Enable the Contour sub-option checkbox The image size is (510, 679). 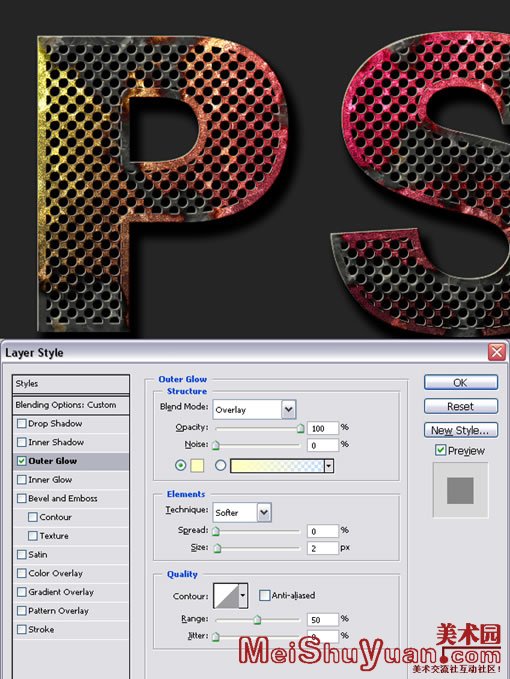pyautogui.click(x=32, y=517)
